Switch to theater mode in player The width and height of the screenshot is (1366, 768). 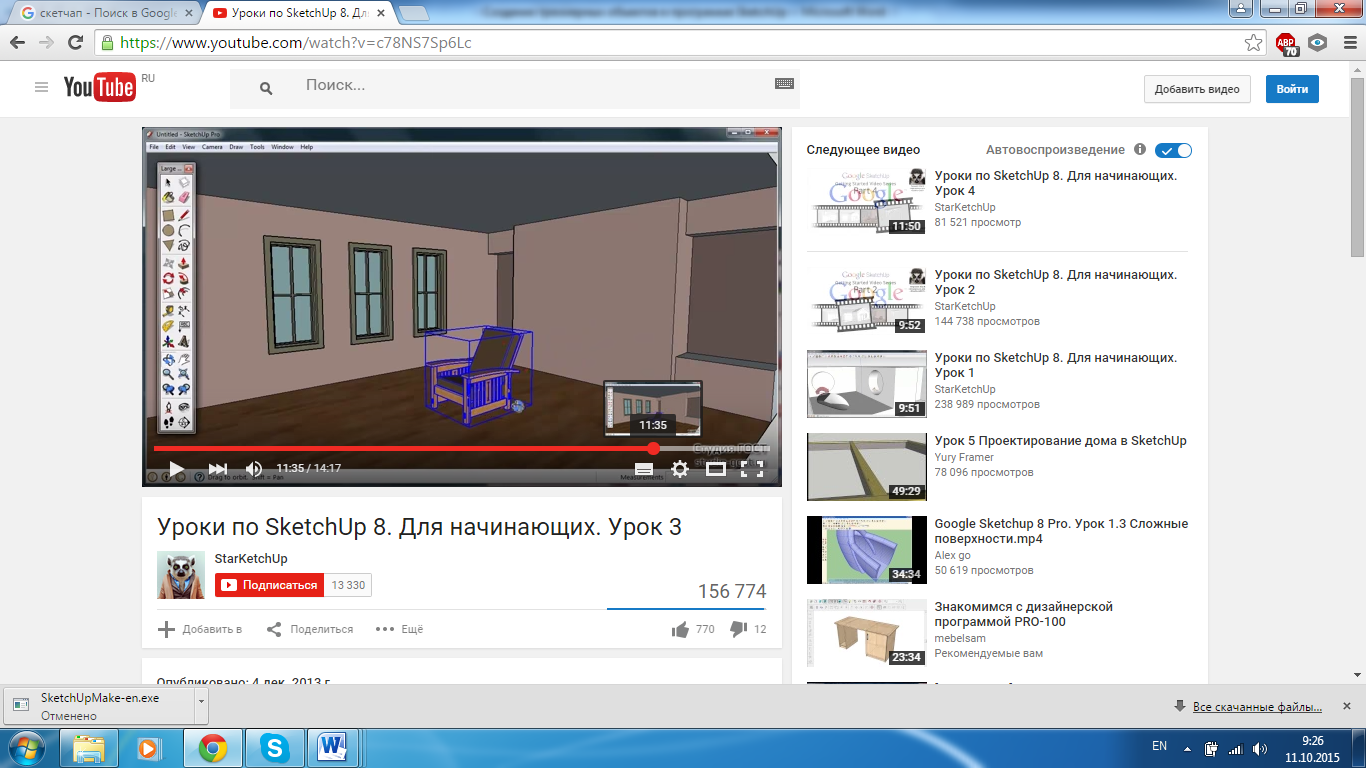coord(716,468)
